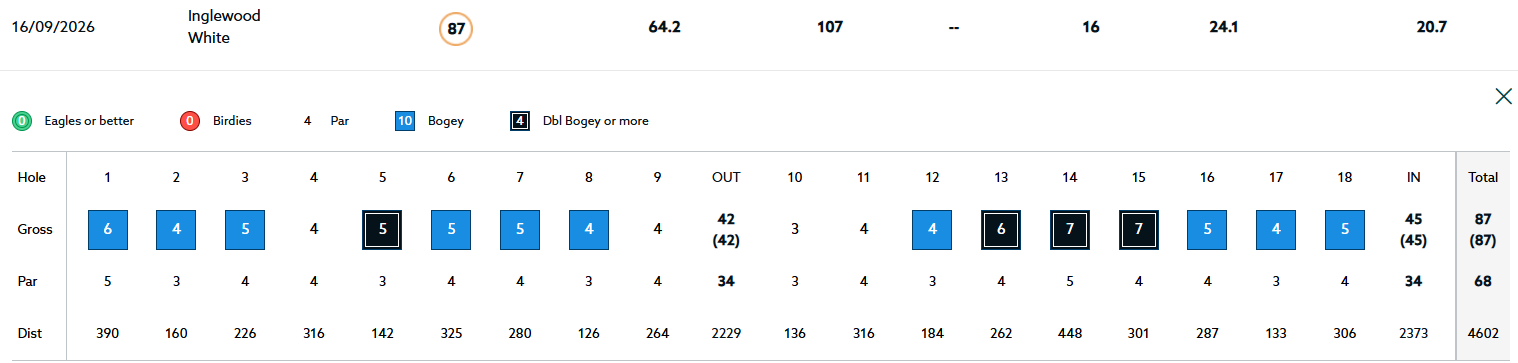The image size is (1518, 363).
Task: Click hole 18 bogey score box
Action: pos(1345,229)
